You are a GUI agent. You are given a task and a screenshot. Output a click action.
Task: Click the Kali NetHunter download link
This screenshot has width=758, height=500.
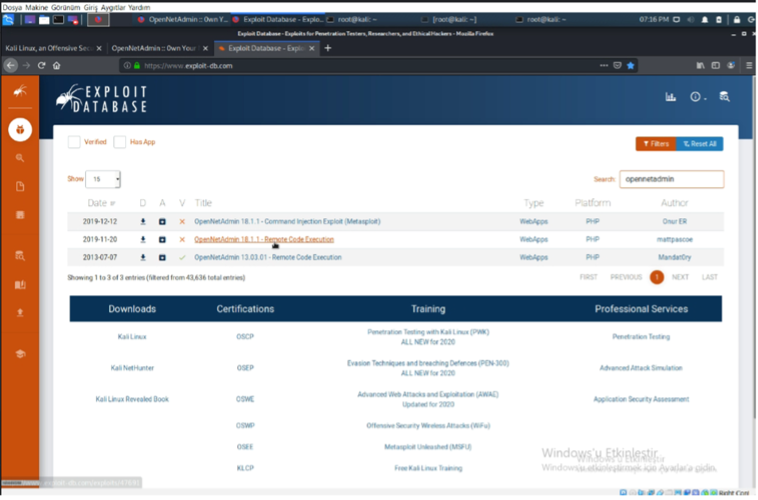point(132,368)
